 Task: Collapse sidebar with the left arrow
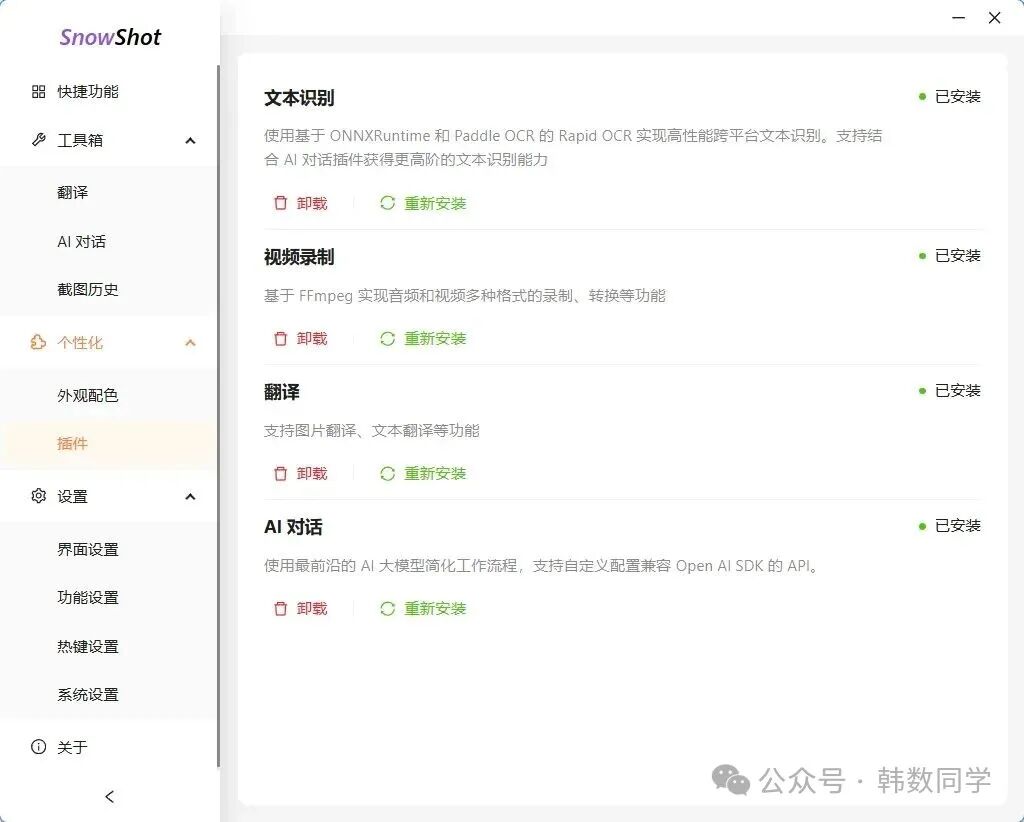click(109, 797)
